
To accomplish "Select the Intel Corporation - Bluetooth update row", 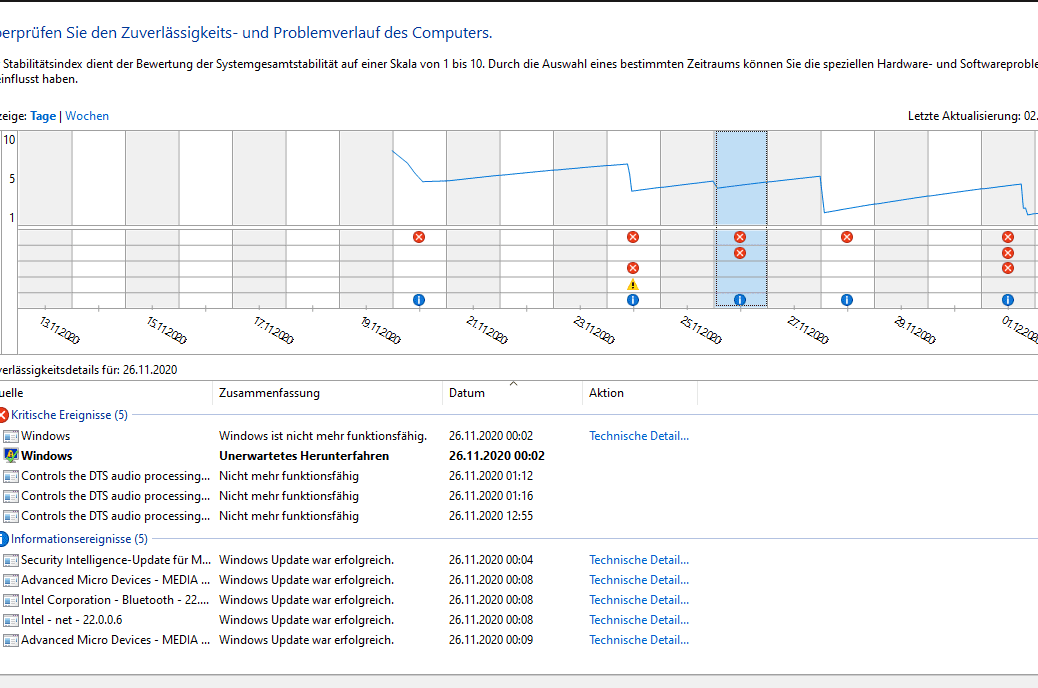I will click(115, 600).
